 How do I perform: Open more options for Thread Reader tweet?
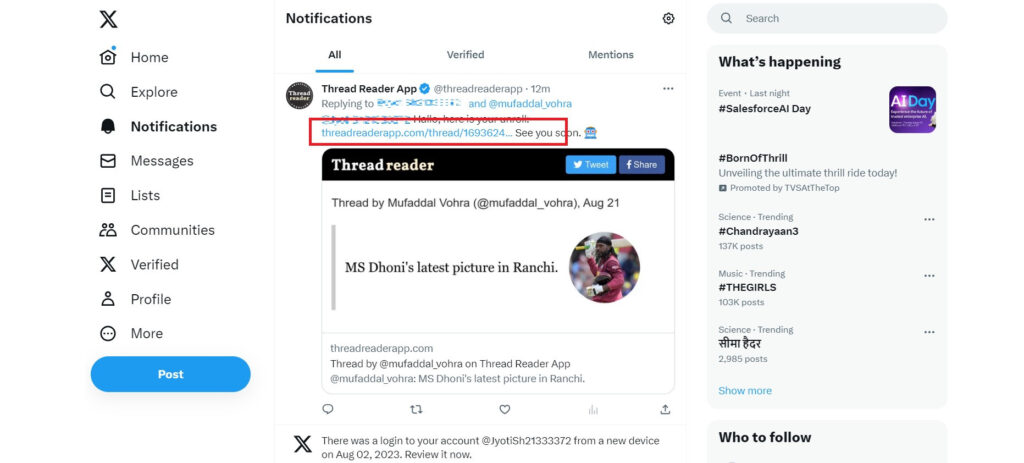pos(668,89)
